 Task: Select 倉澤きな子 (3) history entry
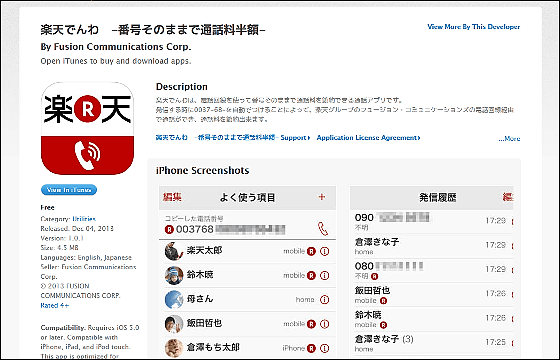pos(431,343)
